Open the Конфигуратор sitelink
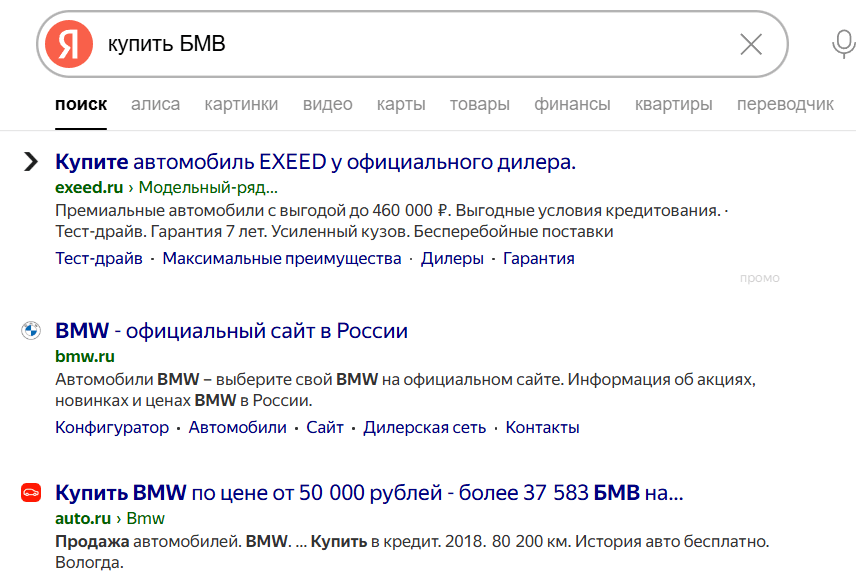 point(112,427)
